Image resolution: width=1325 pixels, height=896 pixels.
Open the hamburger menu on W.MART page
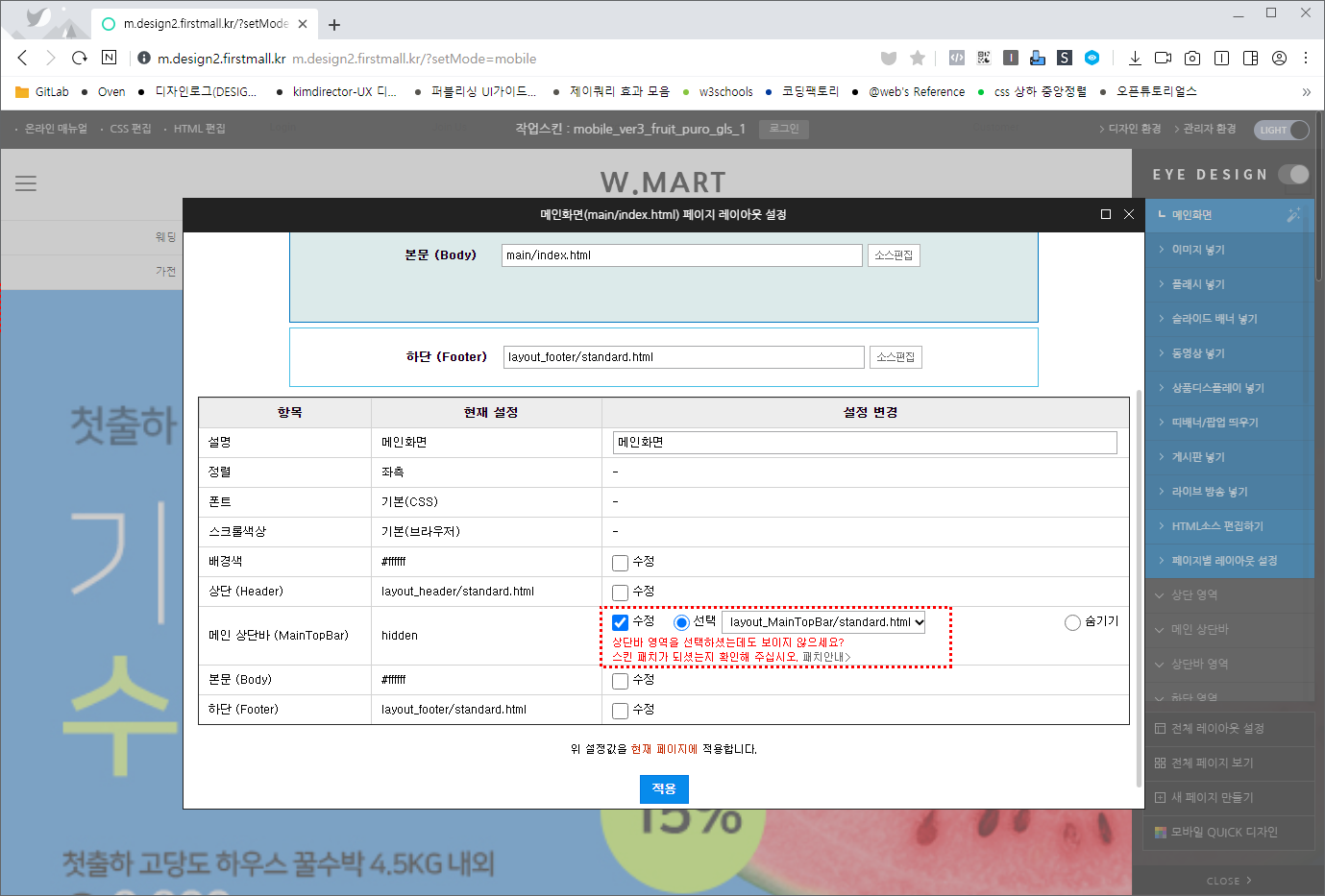[x=26, y=182]
